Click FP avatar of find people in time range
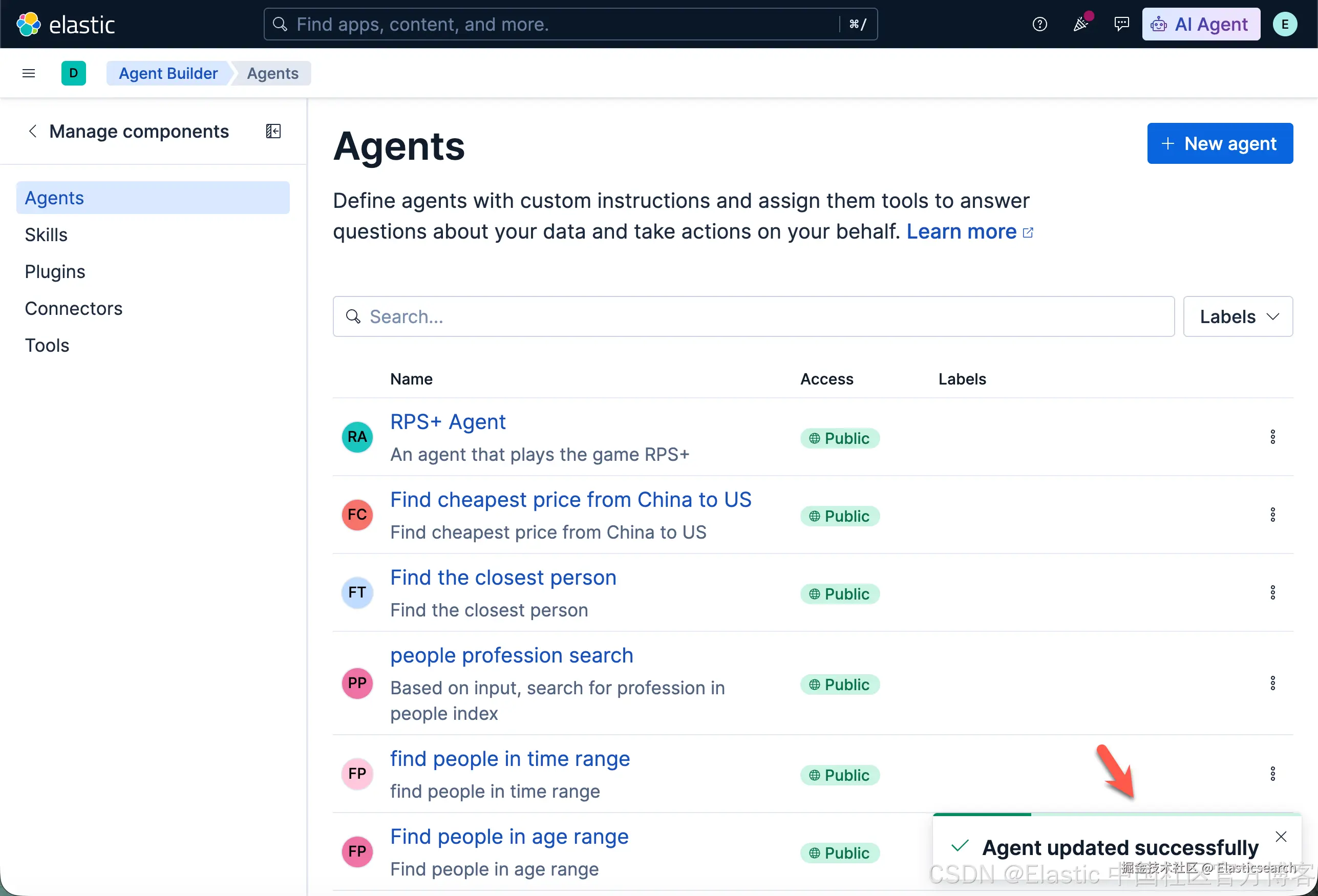The width and height of the screenshot is (1318, 896). [357, 774]
